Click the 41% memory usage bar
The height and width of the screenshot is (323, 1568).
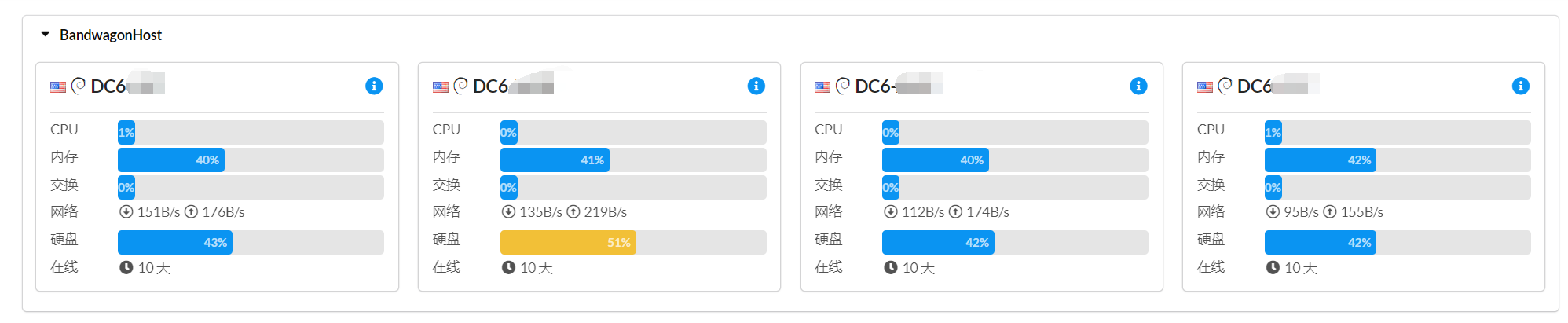555,160
